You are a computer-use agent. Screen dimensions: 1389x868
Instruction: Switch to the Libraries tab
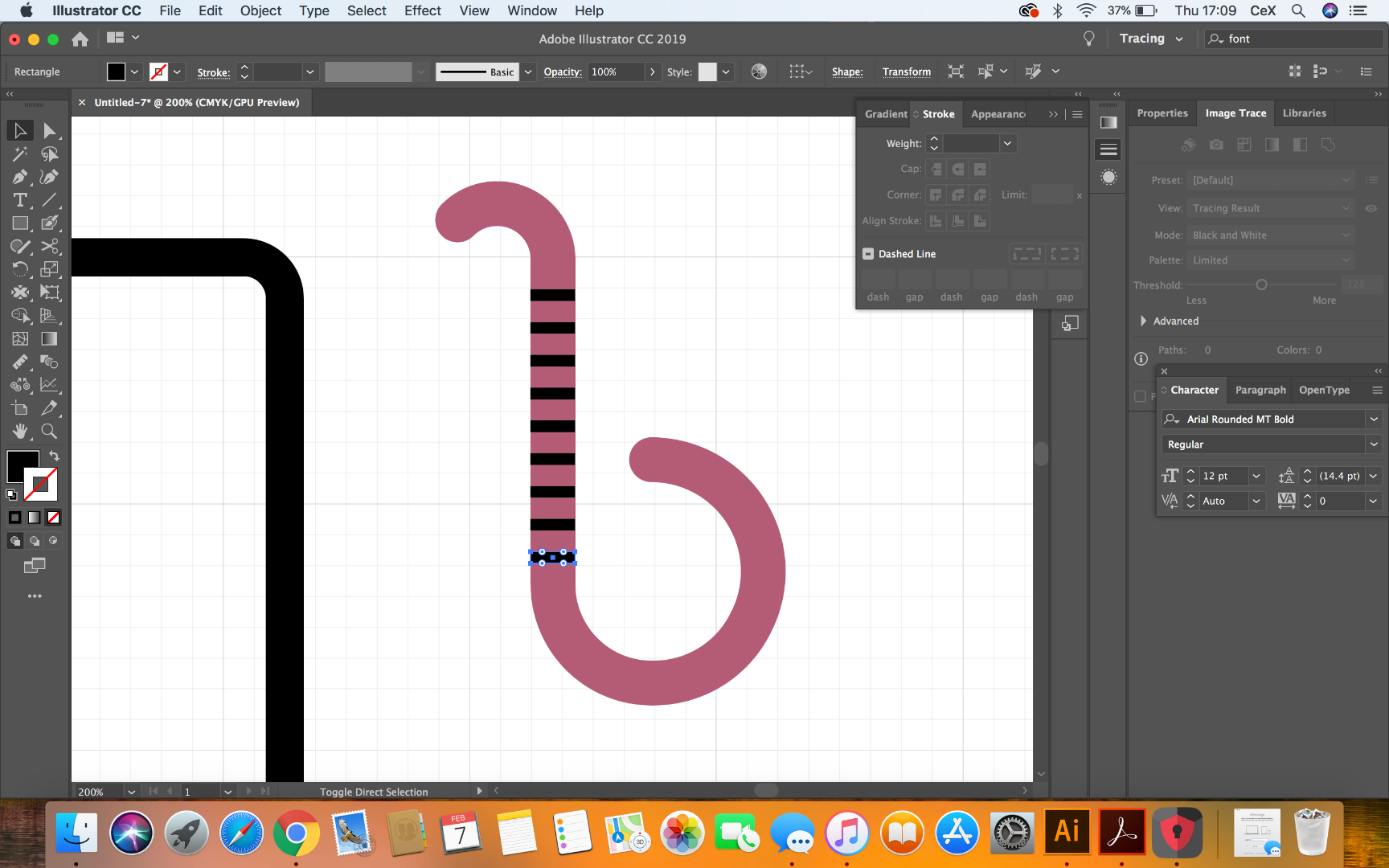[1304, 113]
